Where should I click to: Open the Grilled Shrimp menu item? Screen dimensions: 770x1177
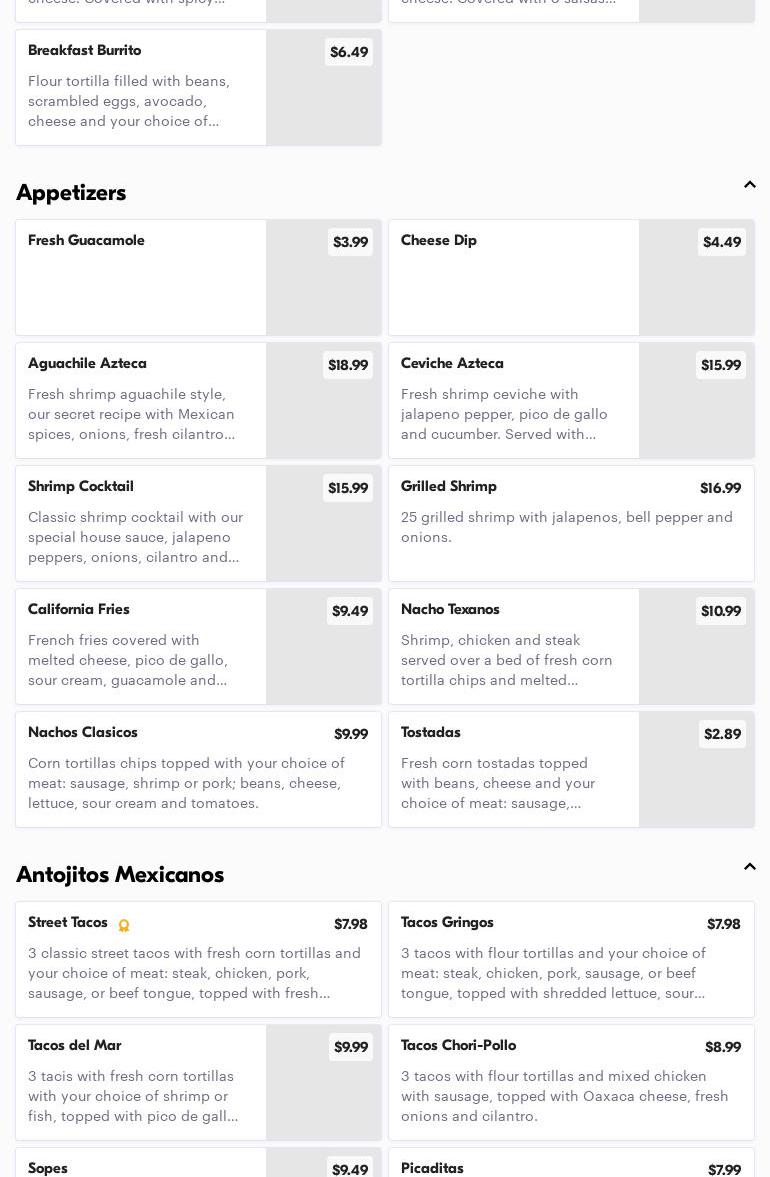pos(571,523)
